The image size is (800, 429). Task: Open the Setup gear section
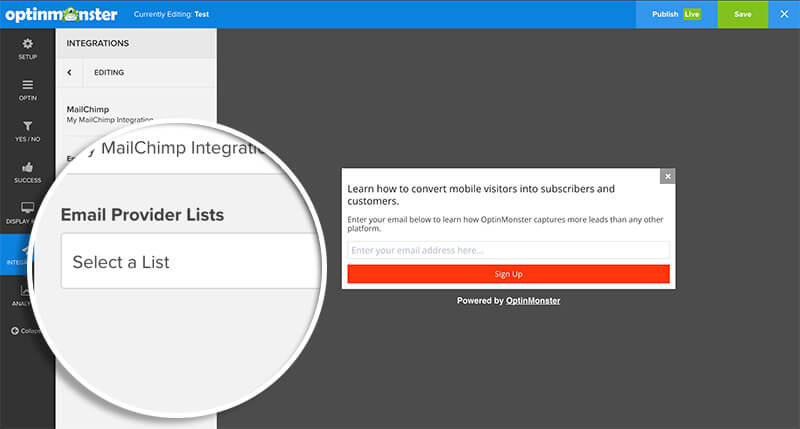tap(28, 49)
